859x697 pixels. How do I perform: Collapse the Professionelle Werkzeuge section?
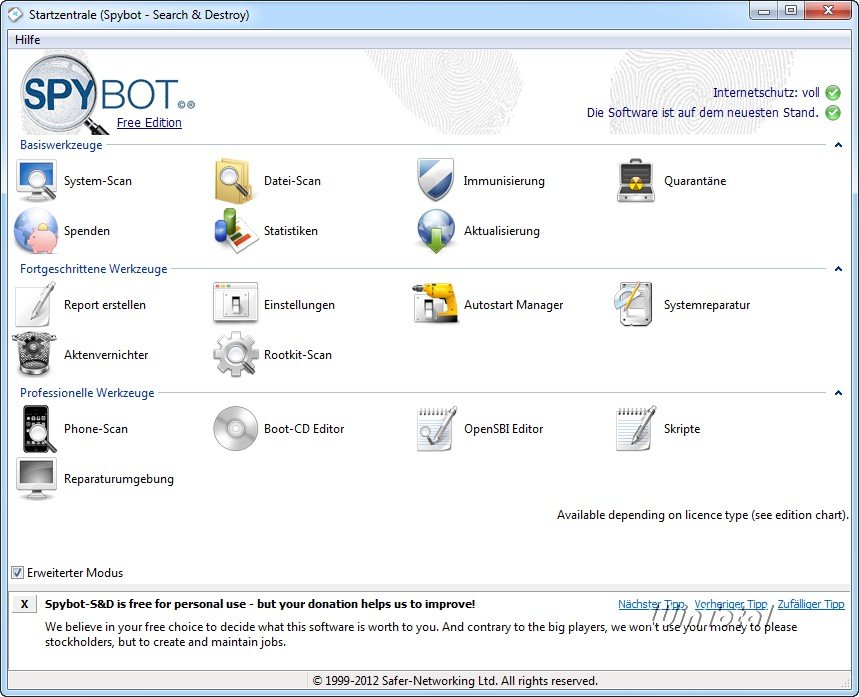[838, 393]
